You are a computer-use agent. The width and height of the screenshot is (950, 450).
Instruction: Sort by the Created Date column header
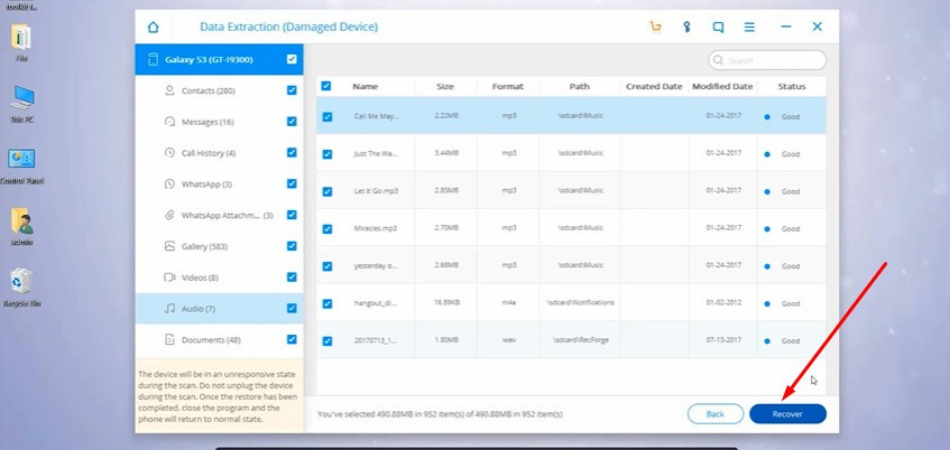654,87
